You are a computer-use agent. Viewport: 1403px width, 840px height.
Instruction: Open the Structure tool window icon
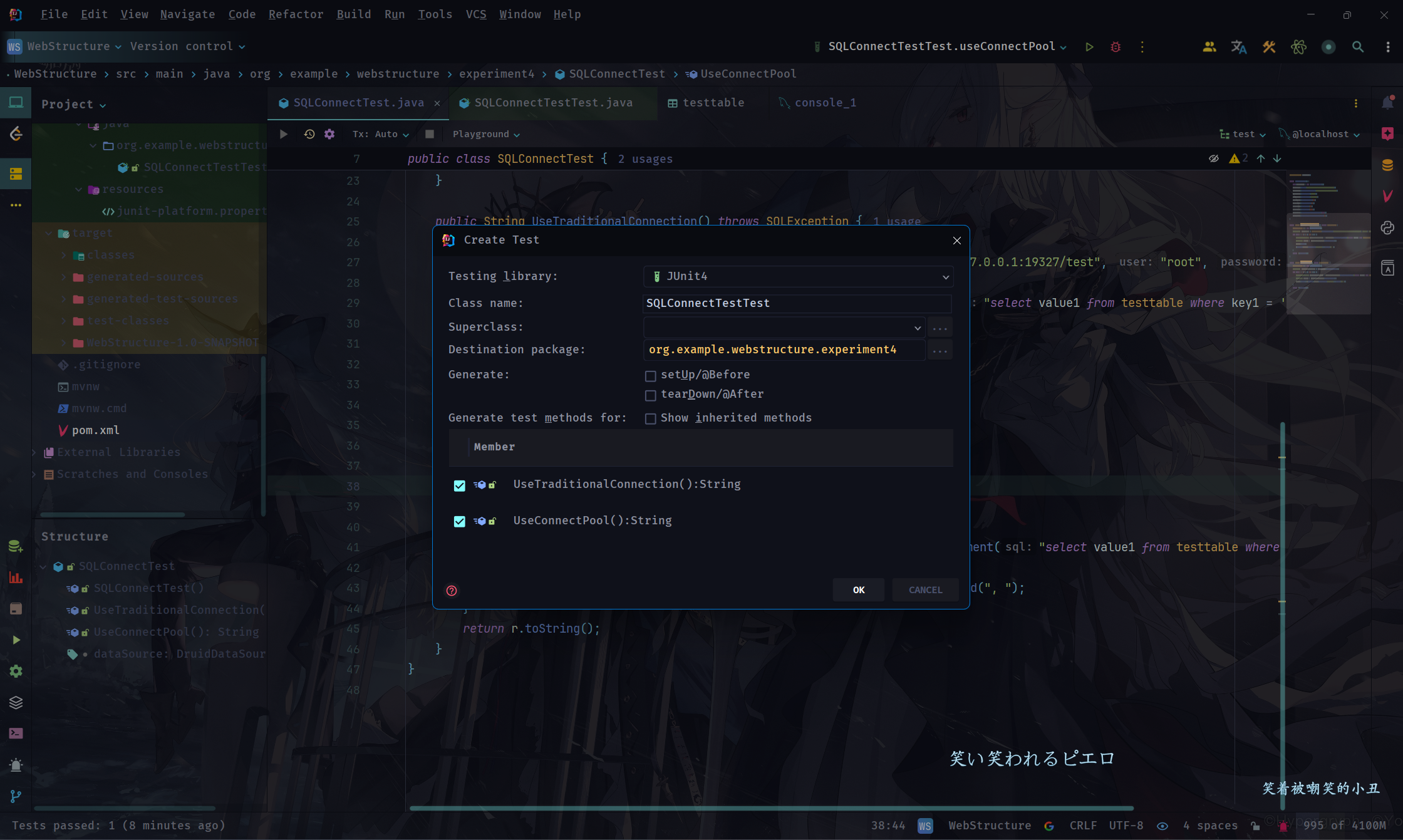16,174
